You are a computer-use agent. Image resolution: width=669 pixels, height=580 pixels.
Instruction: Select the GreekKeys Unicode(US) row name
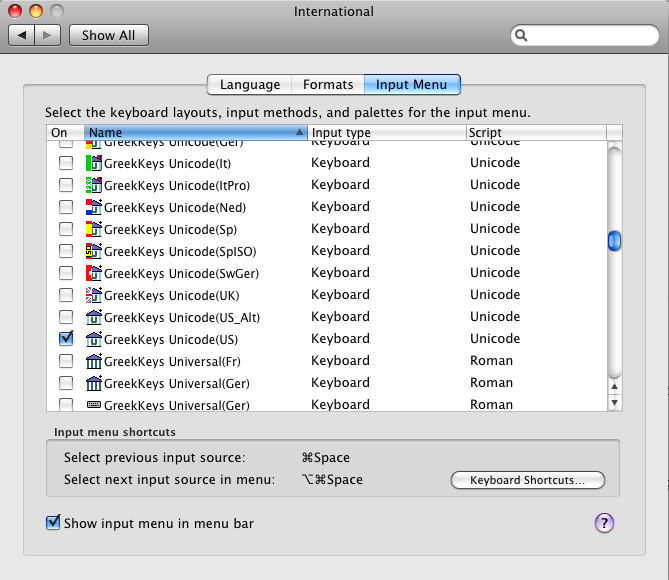tap(171, 339)
